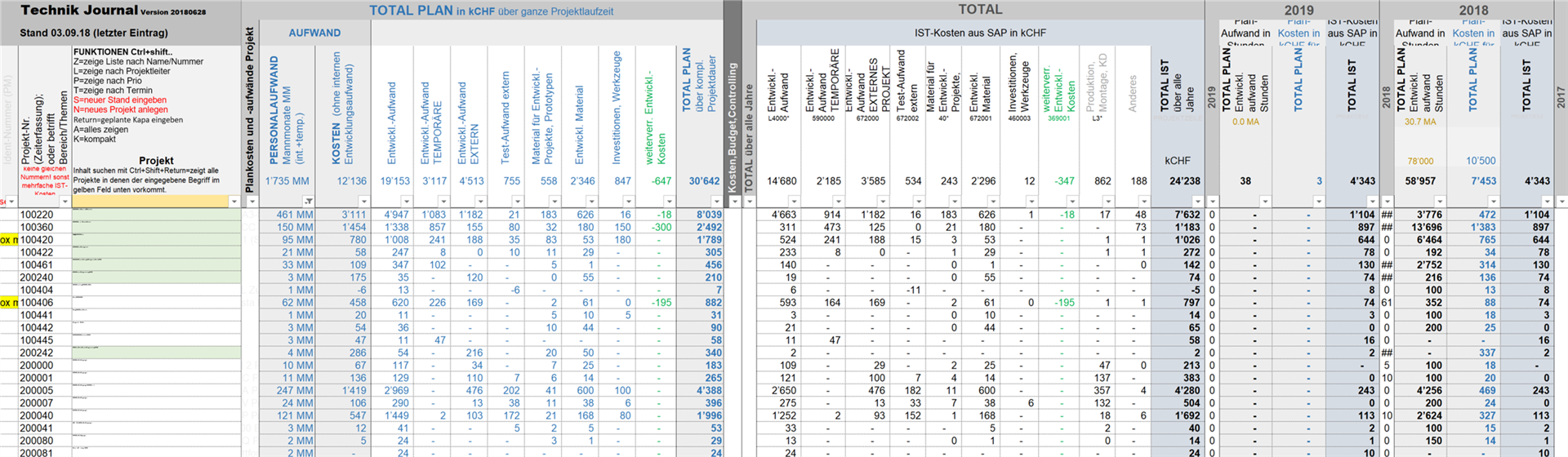Open the active filter on PERSONALAUFWAND column
Screen dimensions: 1568x457
(x=309, y=201)
